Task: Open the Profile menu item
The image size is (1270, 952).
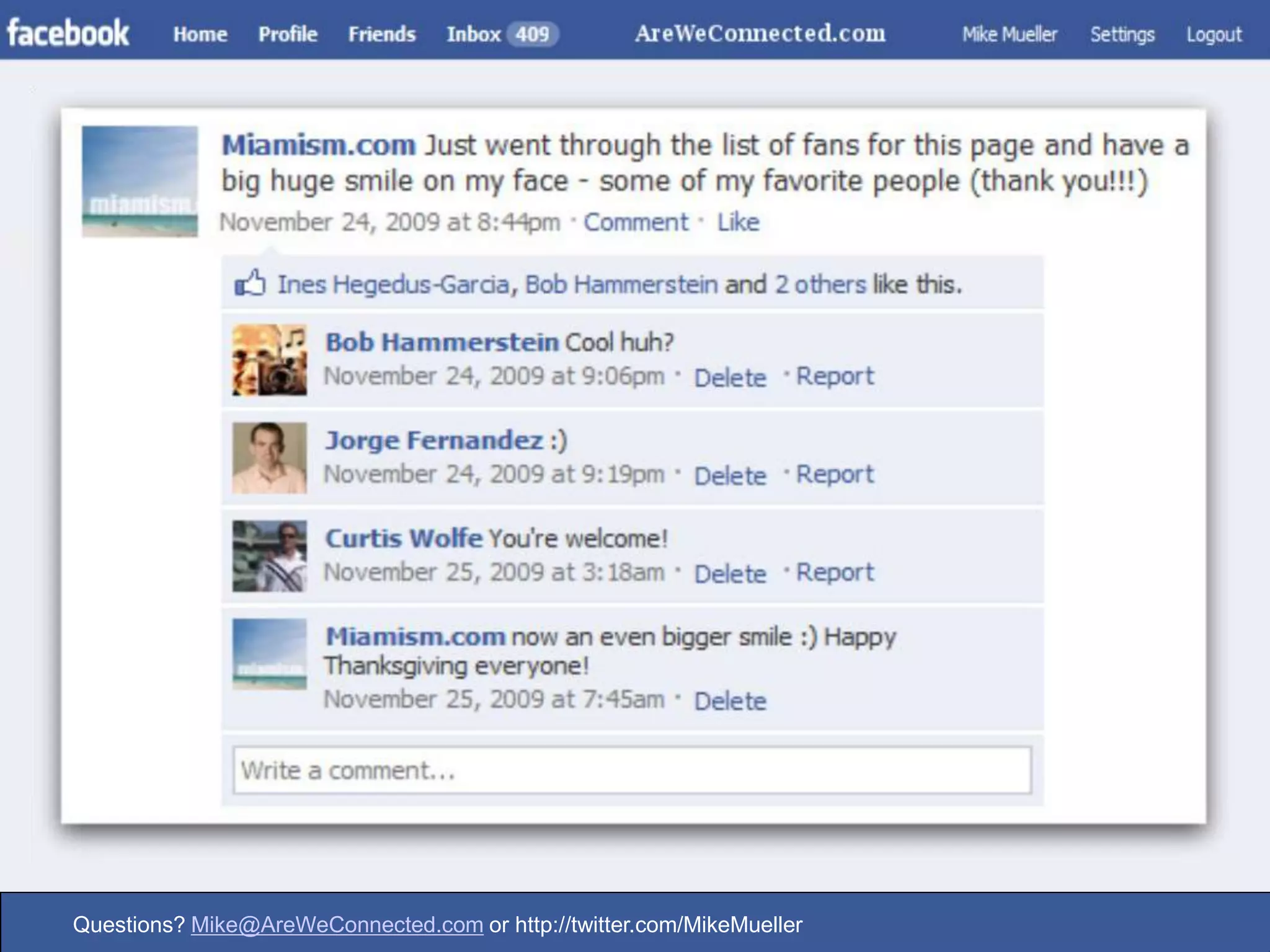Action: point(287,34)
